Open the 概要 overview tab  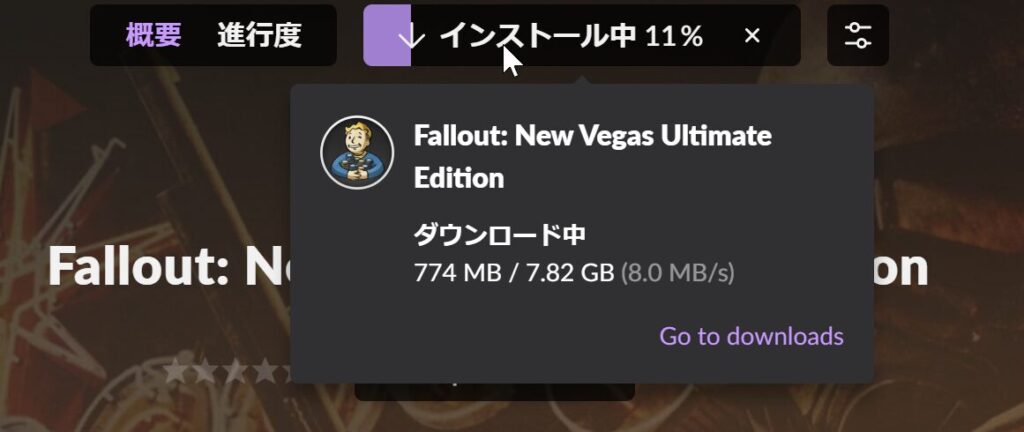pos(153,35)
